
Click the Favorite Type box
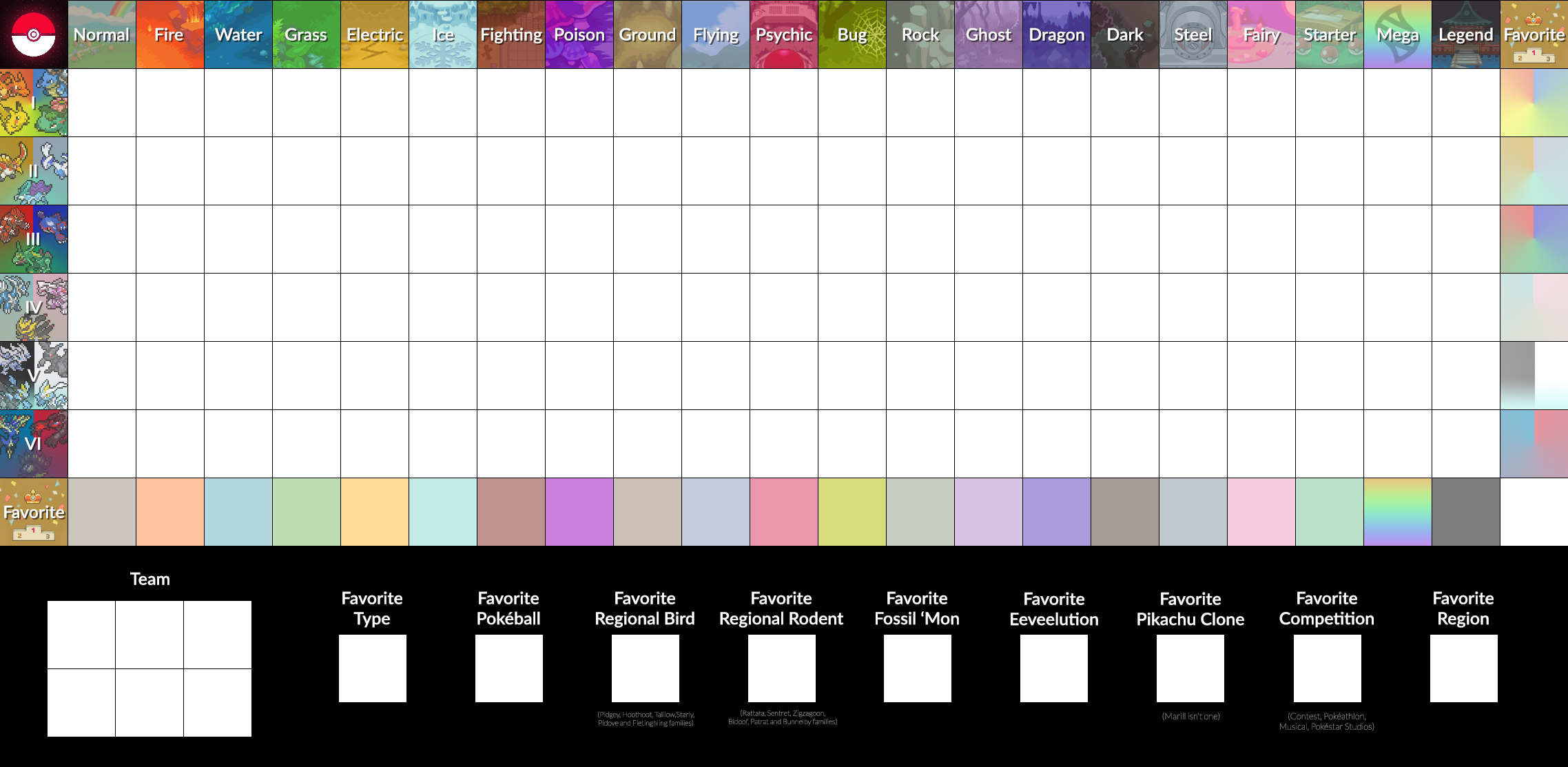pyautogui.click(x=373, y=668)
